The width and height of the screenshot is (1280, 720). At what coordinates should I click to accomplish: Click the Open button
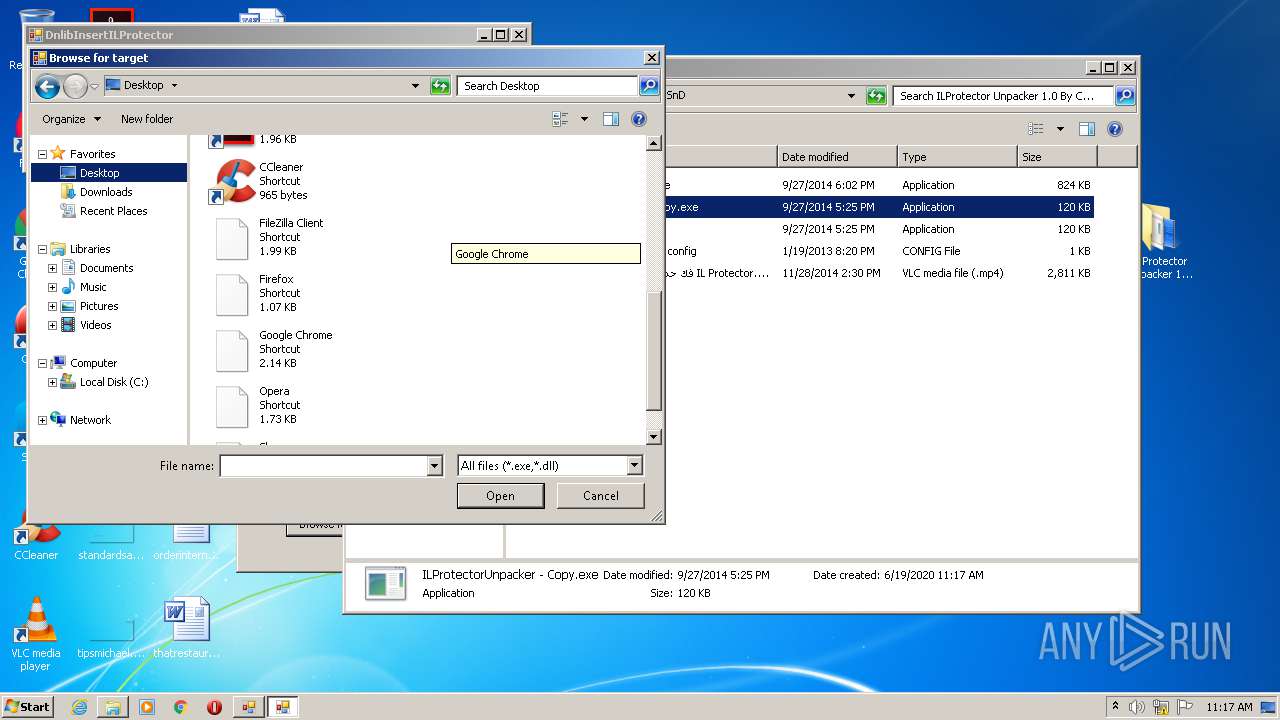tap(500, 496)
